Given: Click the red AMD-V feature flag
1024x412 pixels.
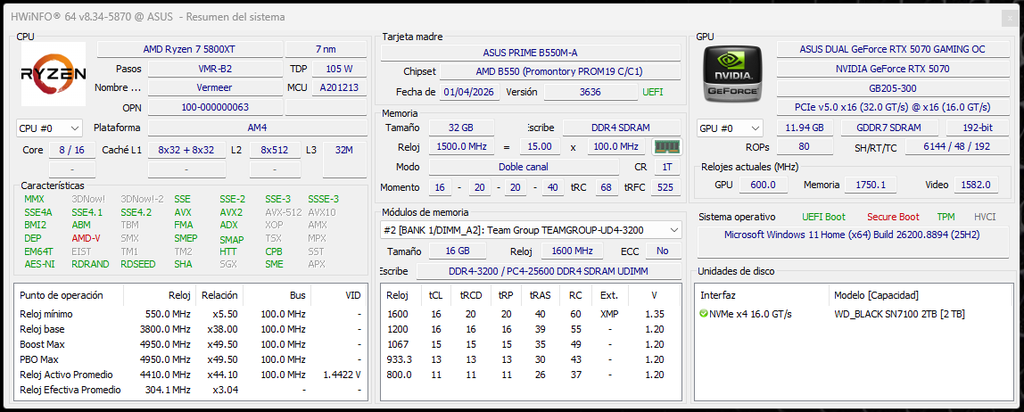Looking at the screenshot, I should (x=86, y=238).
